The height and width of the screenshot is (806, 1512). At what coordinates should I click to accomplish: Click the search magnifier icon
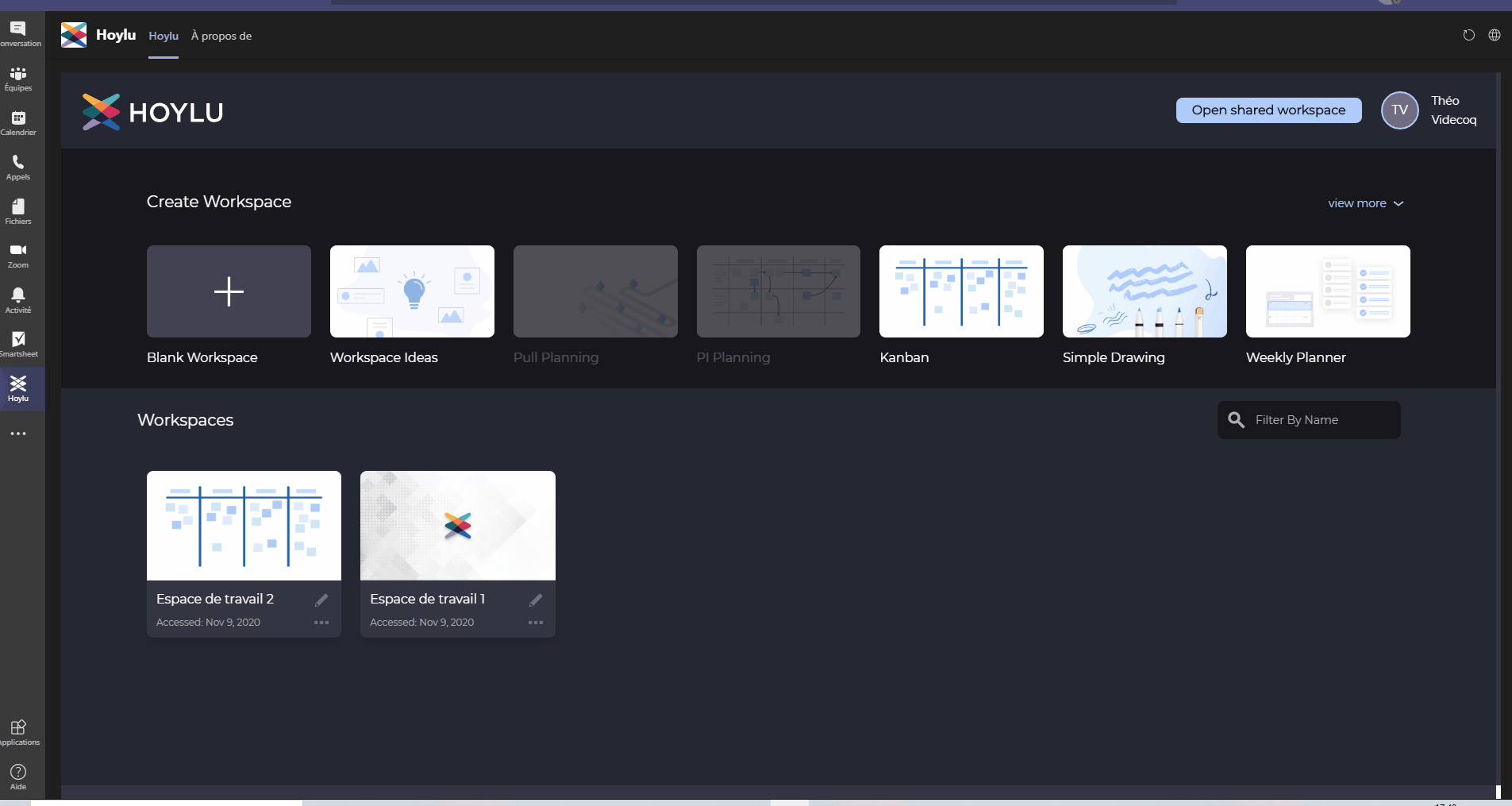point(1236,419)
